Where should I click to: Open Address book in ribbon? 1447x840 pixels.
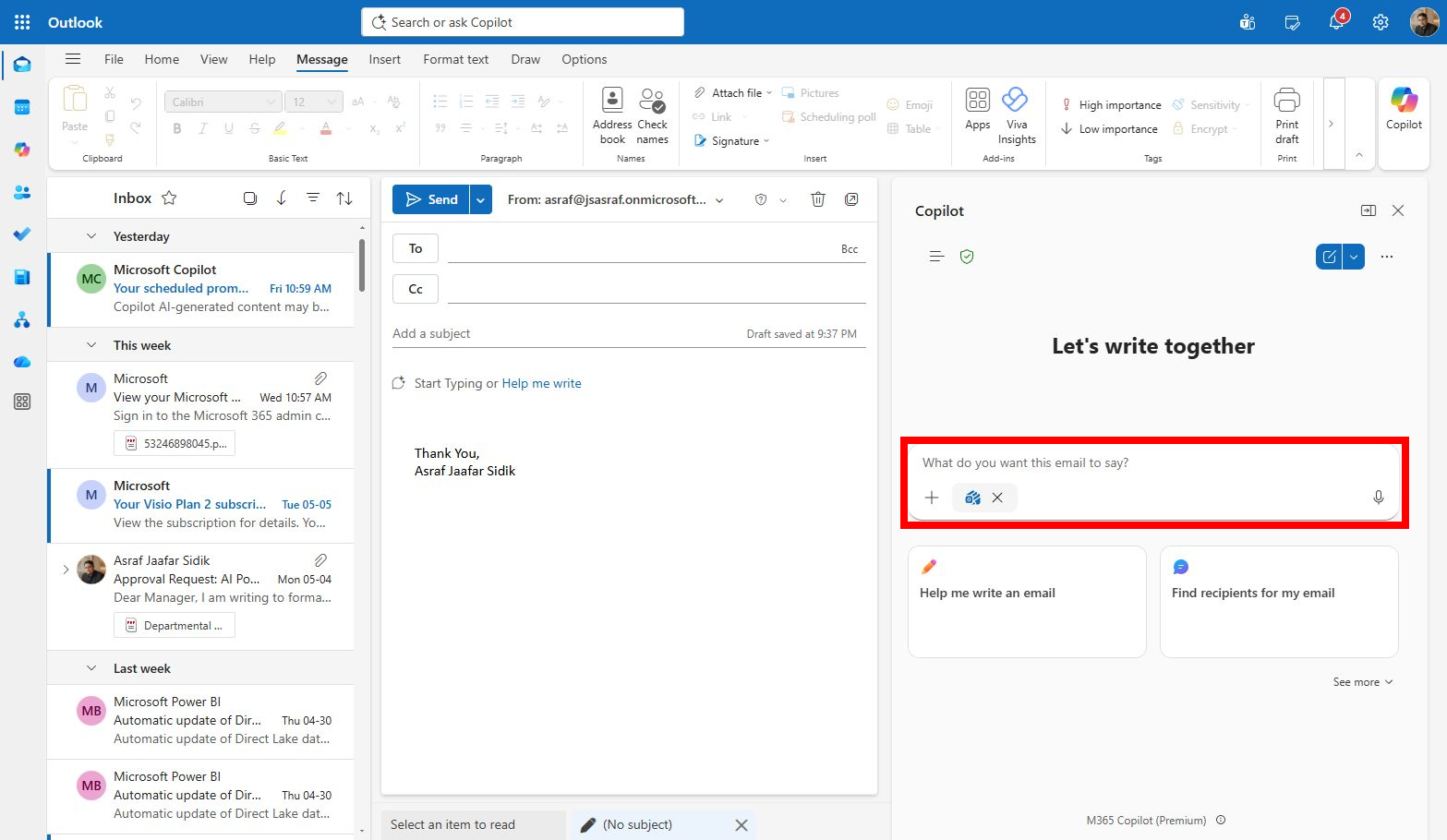(x=612, y=116)
